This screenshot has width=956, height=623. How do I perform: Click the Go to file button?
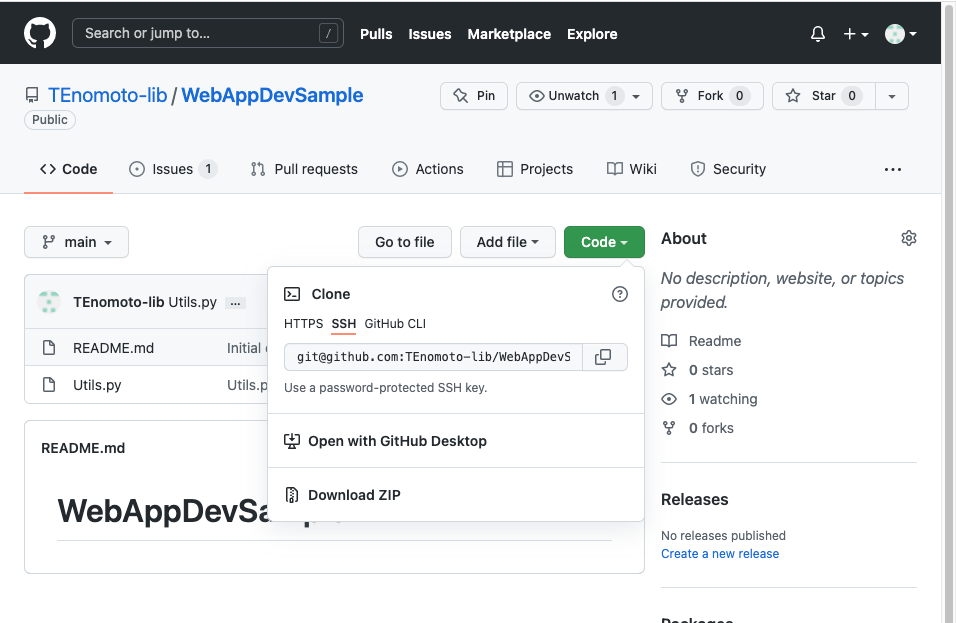click(x=405, y=242)
